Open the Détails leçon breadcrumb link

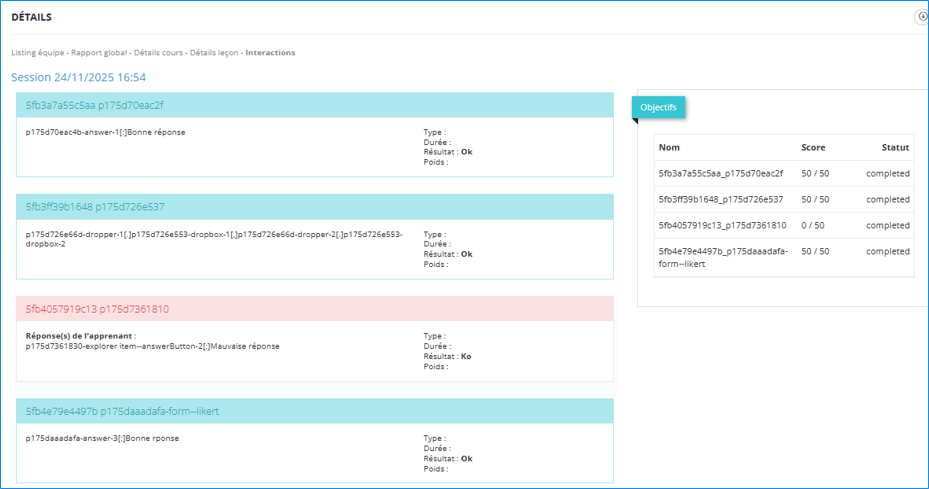(215, 53)
